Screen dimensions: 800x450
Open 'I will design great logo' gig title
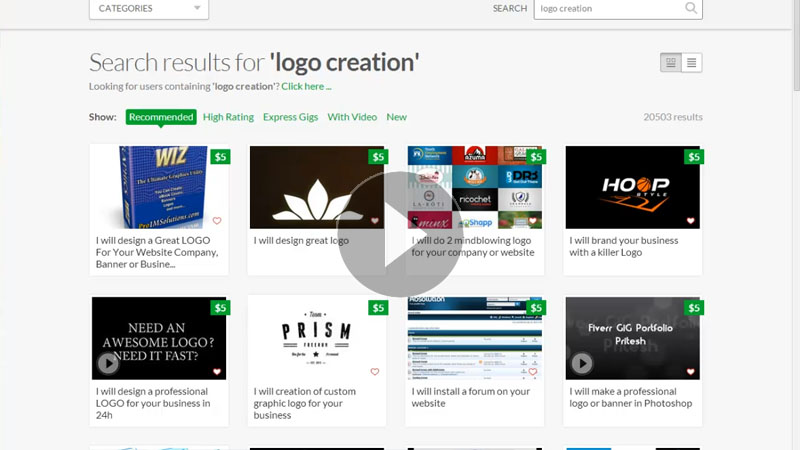301,241
